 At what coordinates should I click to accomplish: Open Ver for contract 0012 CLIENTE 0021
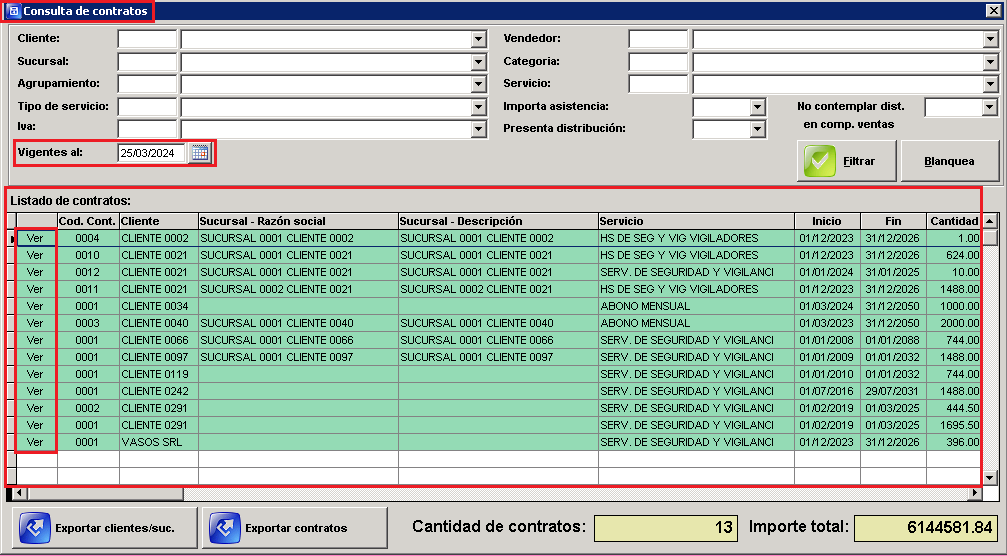coord(35,272)
